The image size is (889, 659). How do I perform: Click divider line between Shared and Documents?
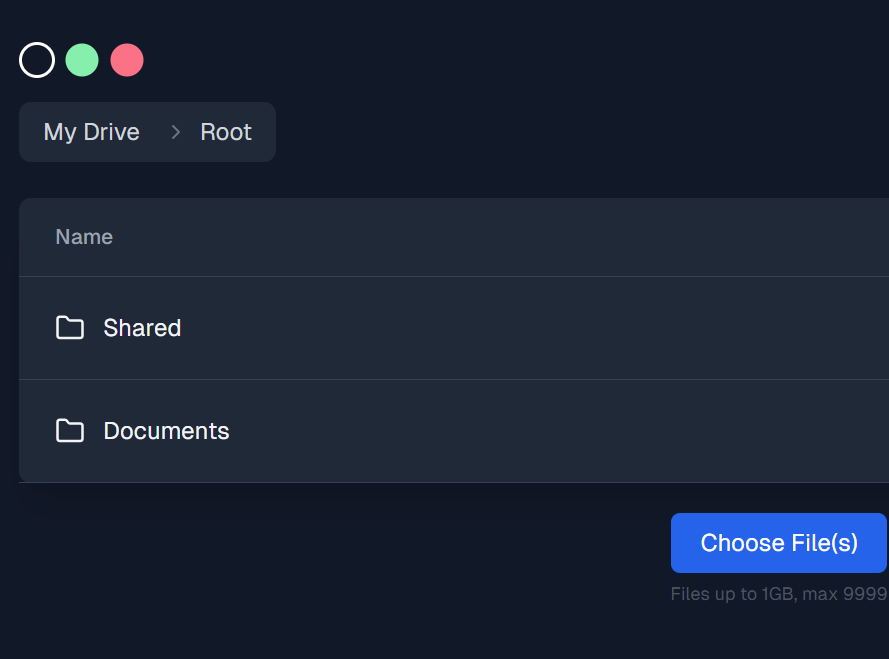[x=450, y=379]
